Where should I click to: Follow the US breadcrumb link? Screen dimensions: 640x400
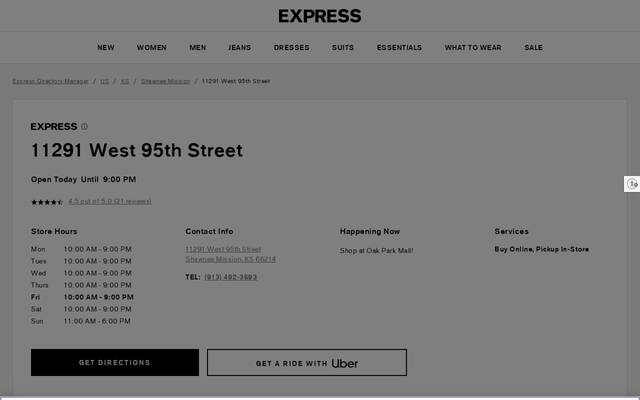pos(104,81)
